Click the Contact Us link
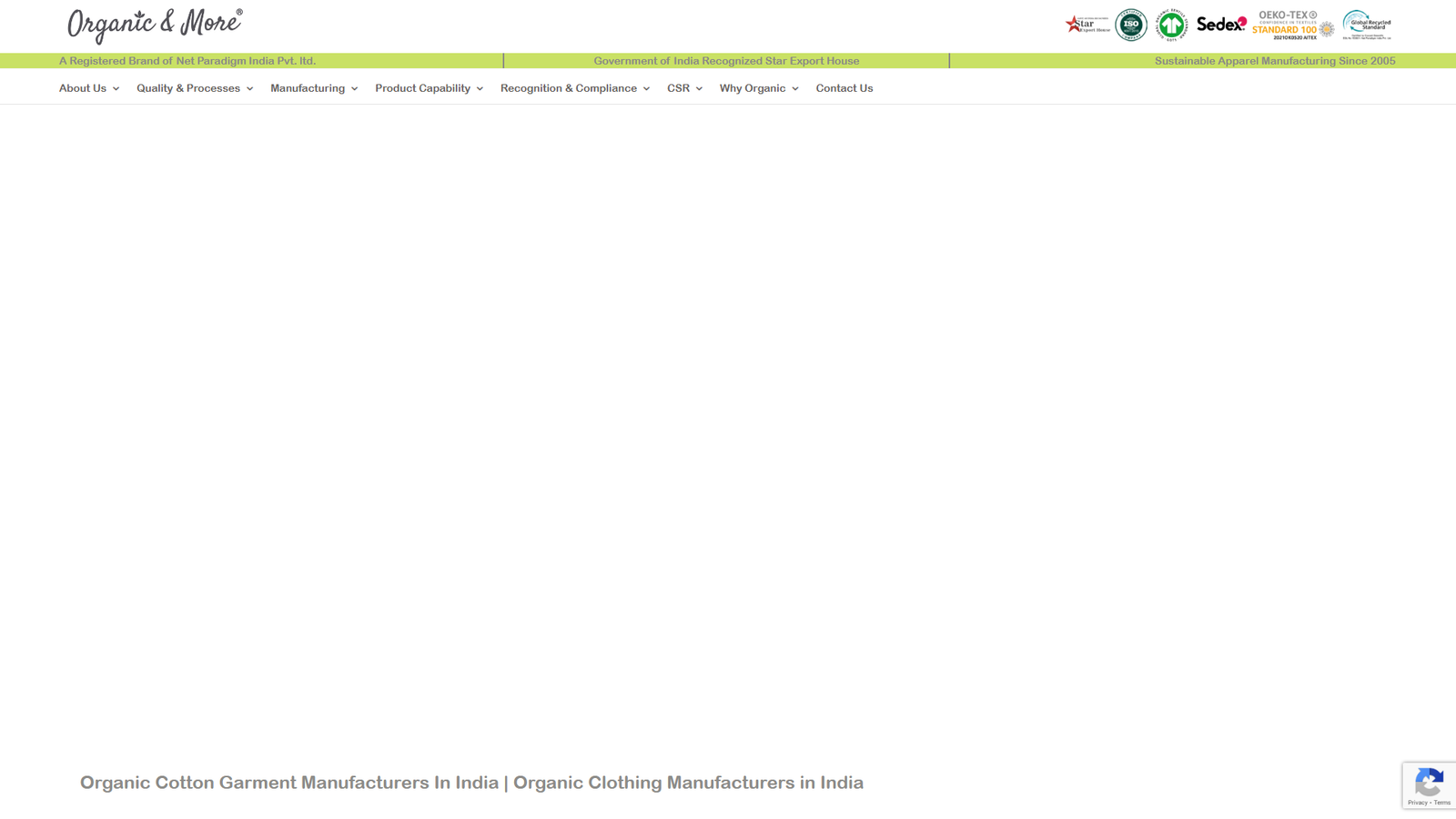Screen dimensions: 1456x819 844,88
